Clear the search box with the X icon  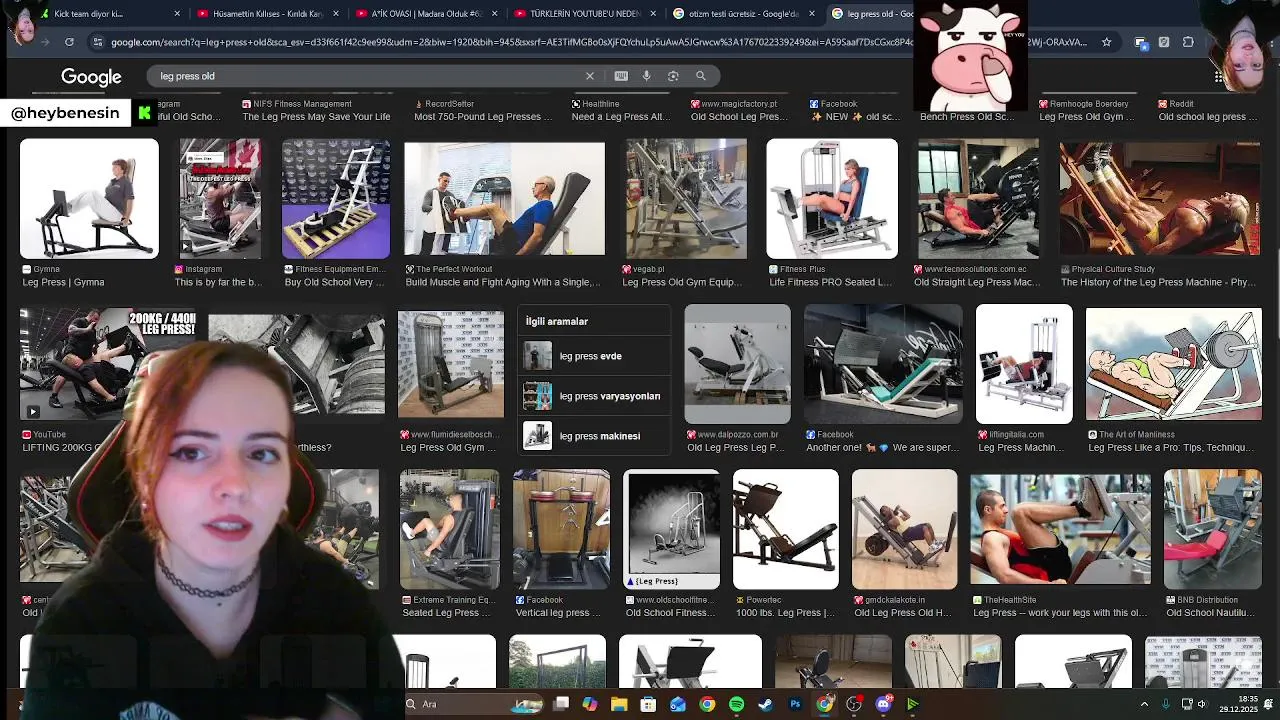pos(590,76)
